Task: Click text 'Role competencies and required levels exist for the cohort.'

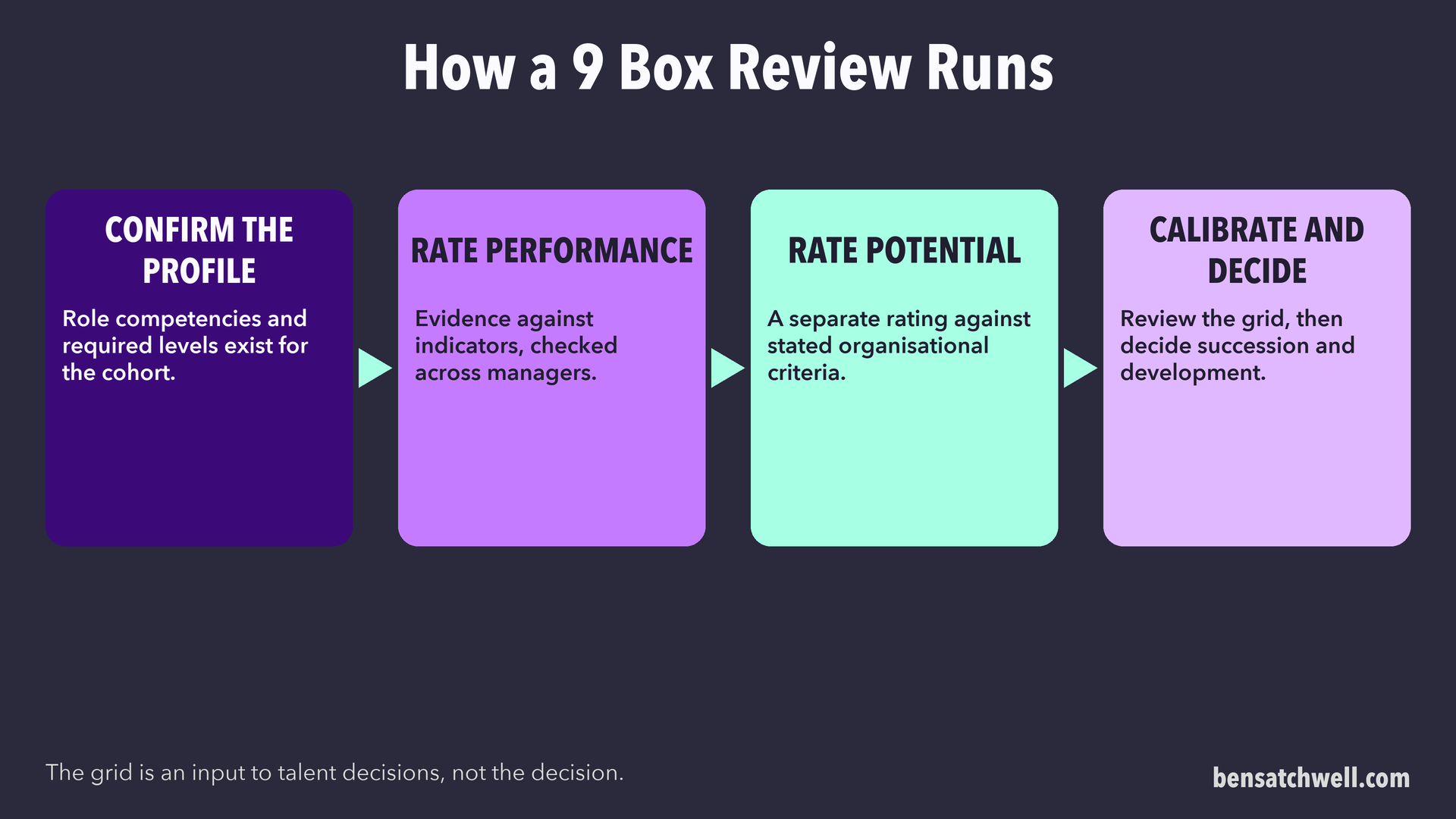Action: pyautogui.click(x=185, y=346)
